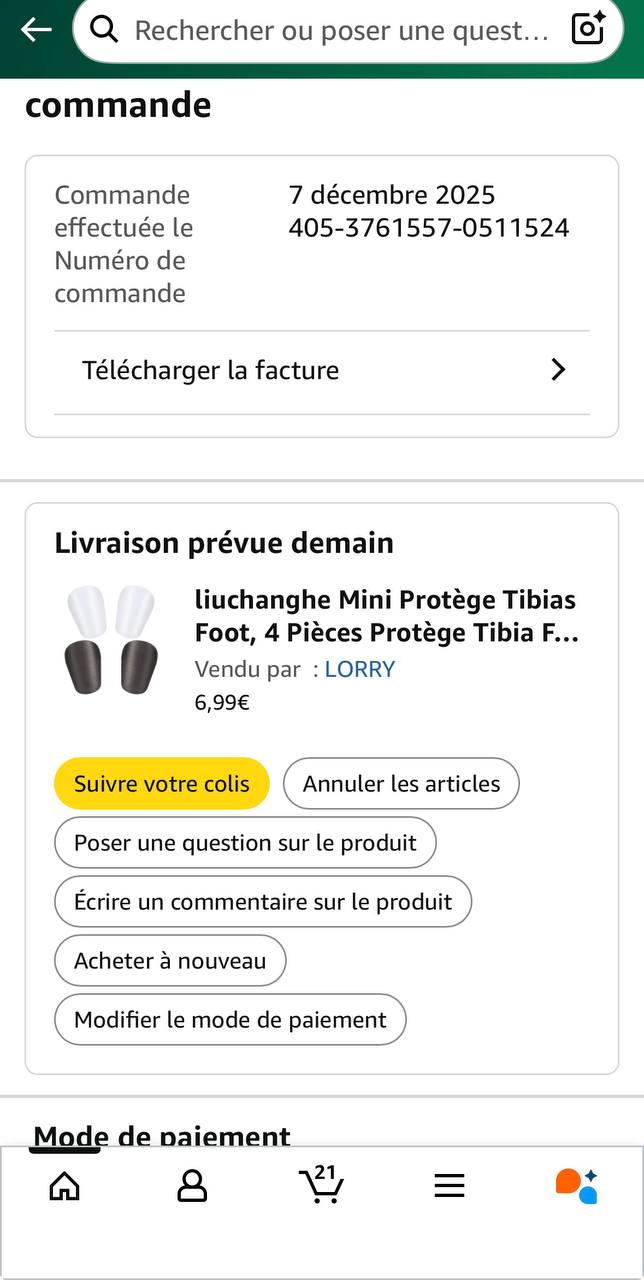The image size is (644, 1280).
Task: Open the LORRY seller link
Action: [x=360, y=670]
